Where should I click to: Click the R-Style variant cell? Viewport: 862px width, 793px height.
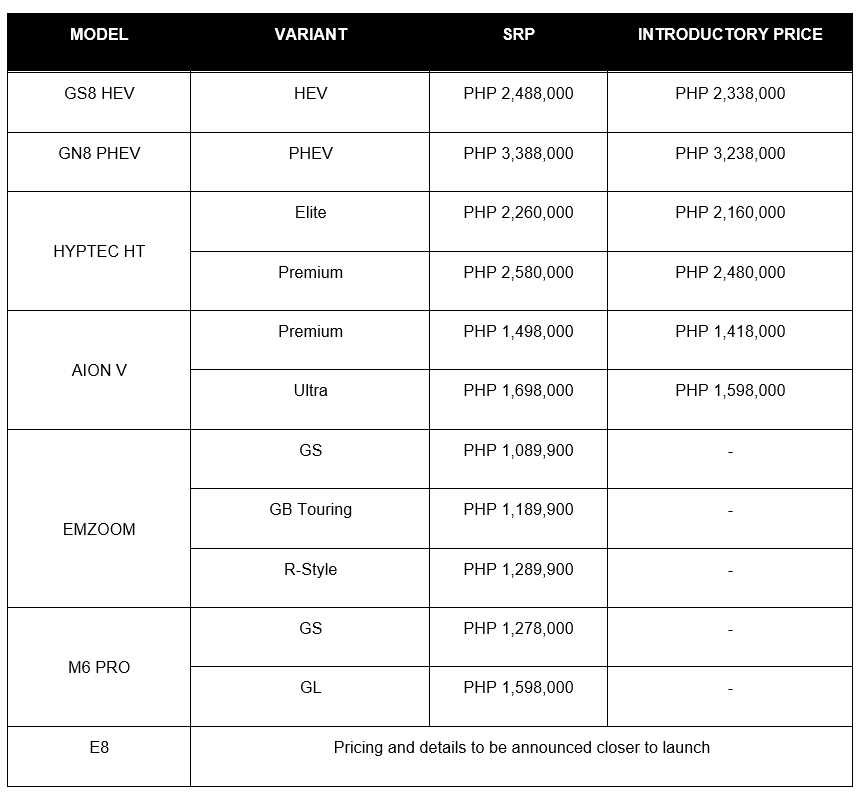coord(310,570)
